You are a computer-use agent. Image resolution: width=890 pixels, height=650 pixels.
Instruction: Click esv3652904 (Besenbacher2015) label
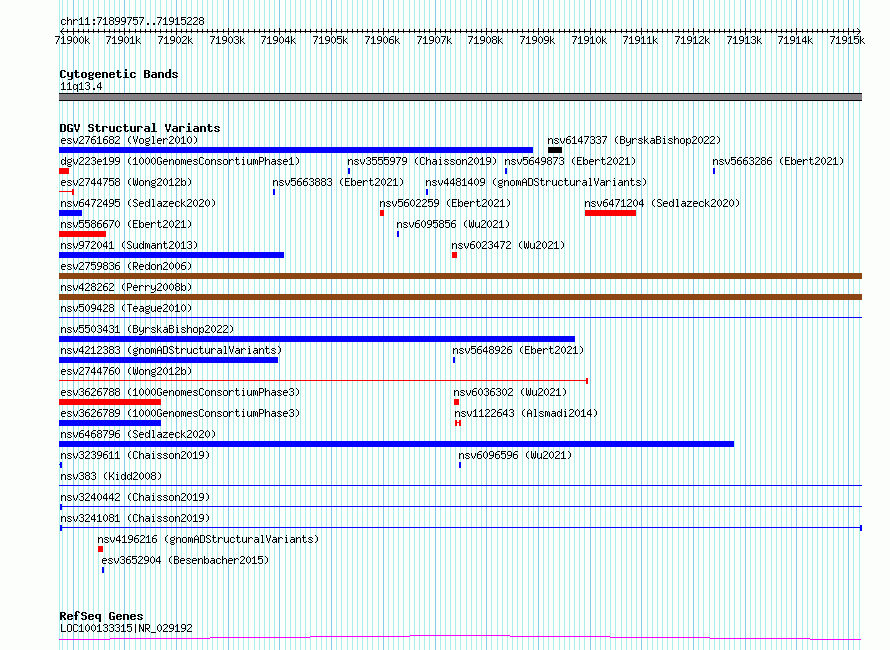point(185,560)
